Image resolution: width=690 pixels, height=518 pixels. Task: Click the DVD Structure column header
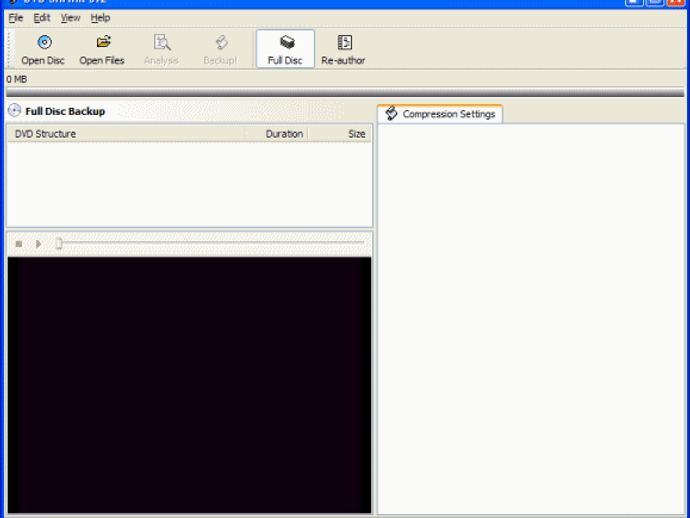click(x=126, y=134)
